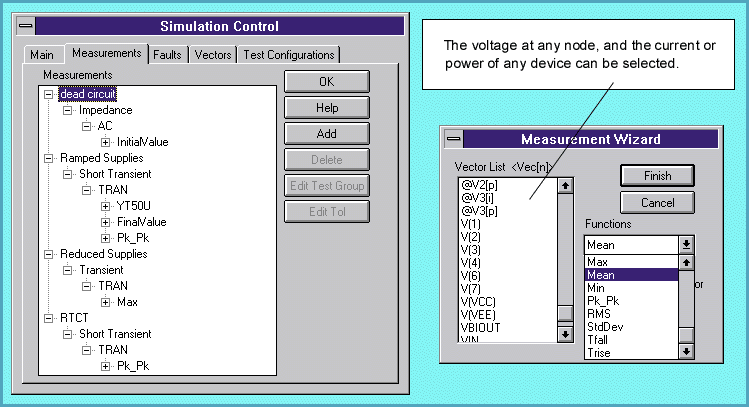Image resolution: width=749 pixels, height=407 pixels.
Task: Switch to the Faults tab
Action: [168, 54]
